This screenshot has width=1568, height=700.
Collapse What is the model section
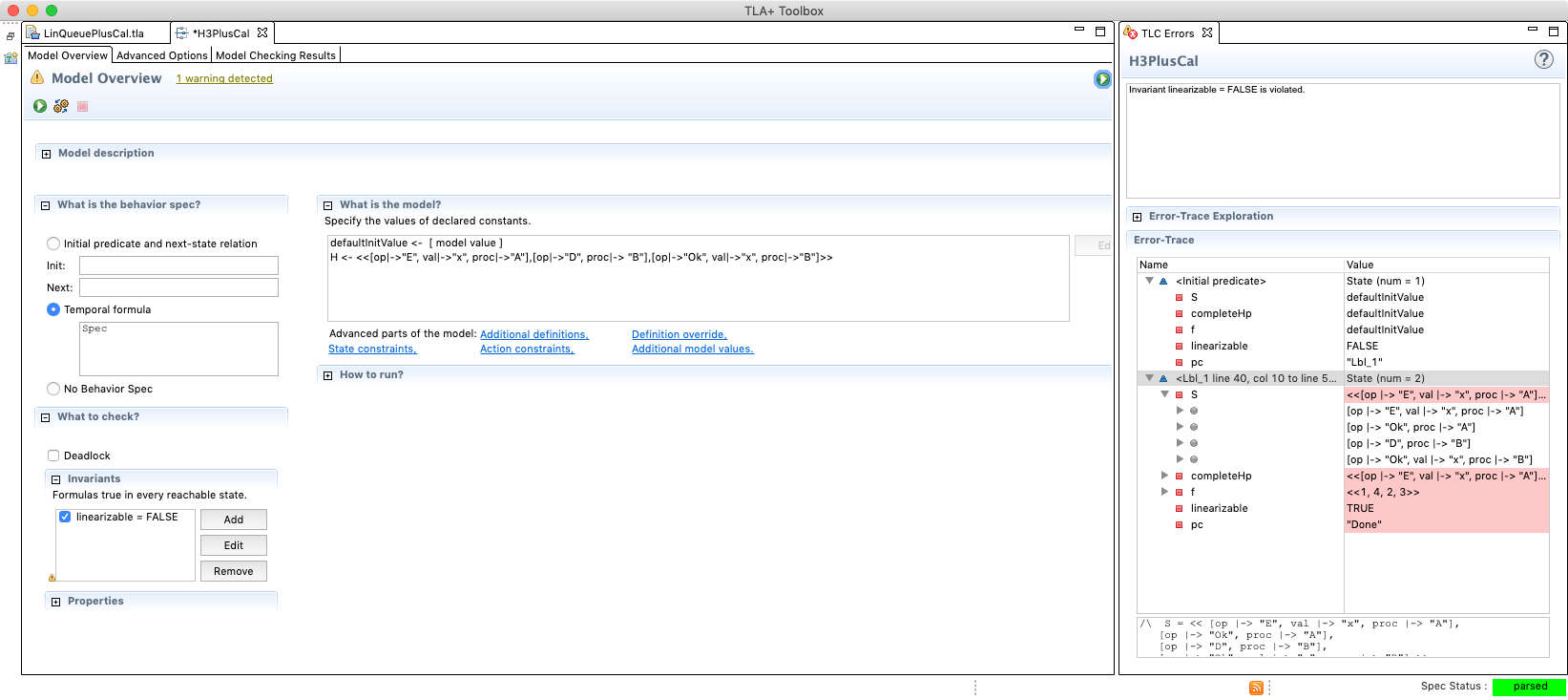tap(327, 205)
